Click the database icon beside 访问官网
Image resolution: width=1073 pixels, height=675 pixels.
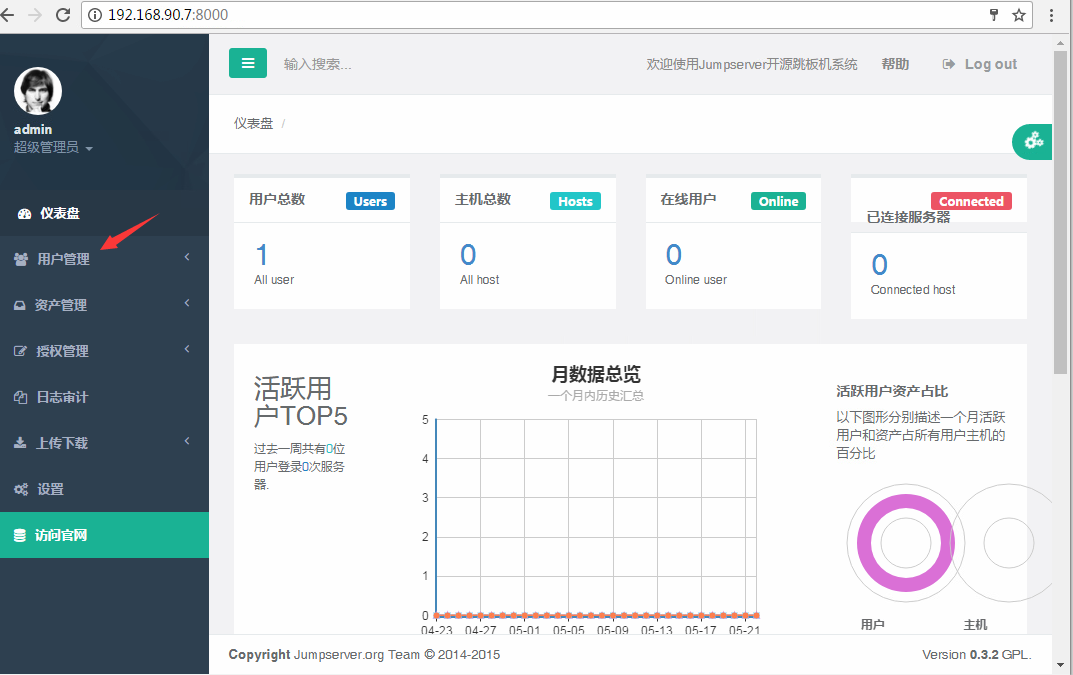[20, 535]
